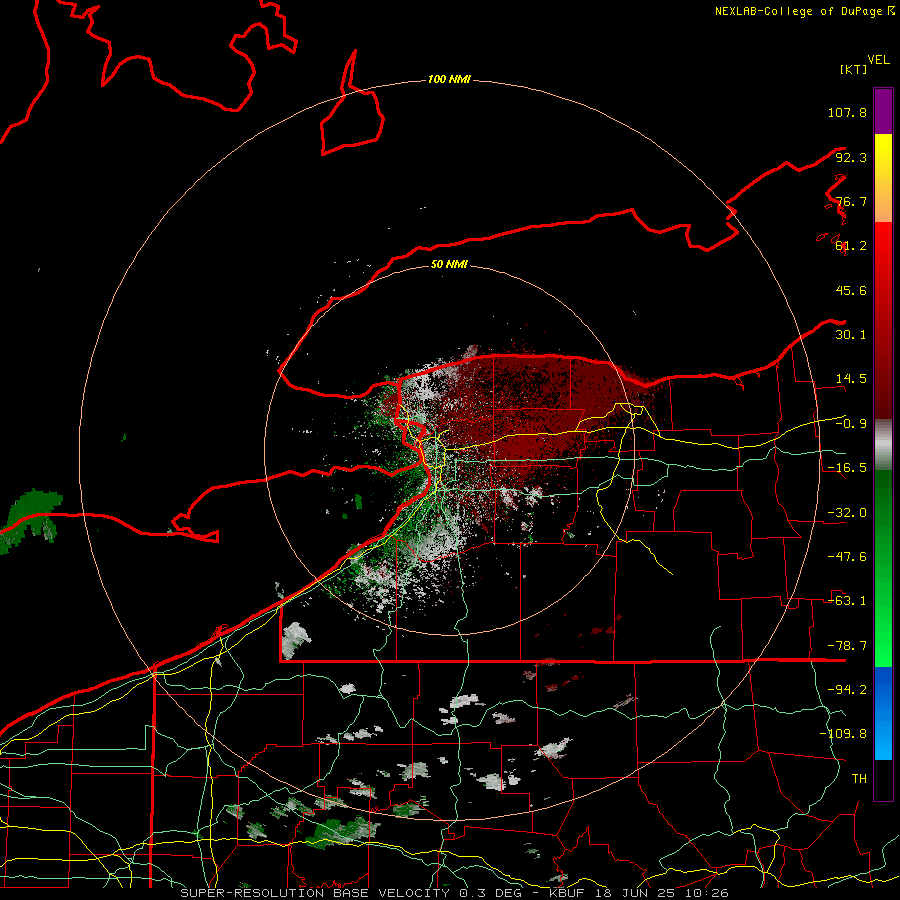Viewport: 900px width, 900px height.
Task: Click the NEXLAB-College of DuPage label
Action: pyautogui.click(x=804, y=11)
